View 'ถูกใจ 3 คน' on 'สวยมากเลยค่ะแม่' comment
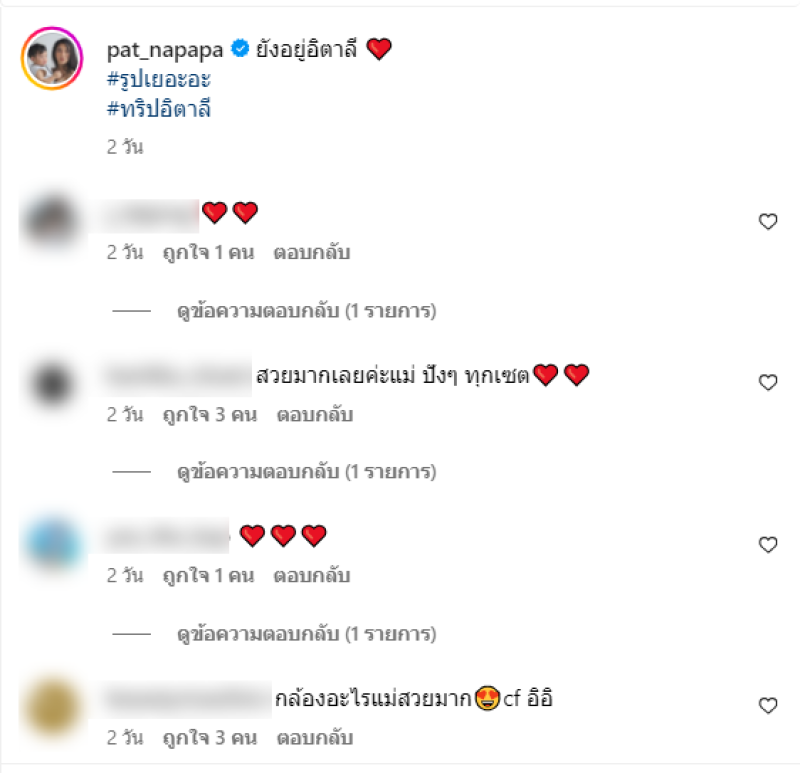 click(210, 415)
